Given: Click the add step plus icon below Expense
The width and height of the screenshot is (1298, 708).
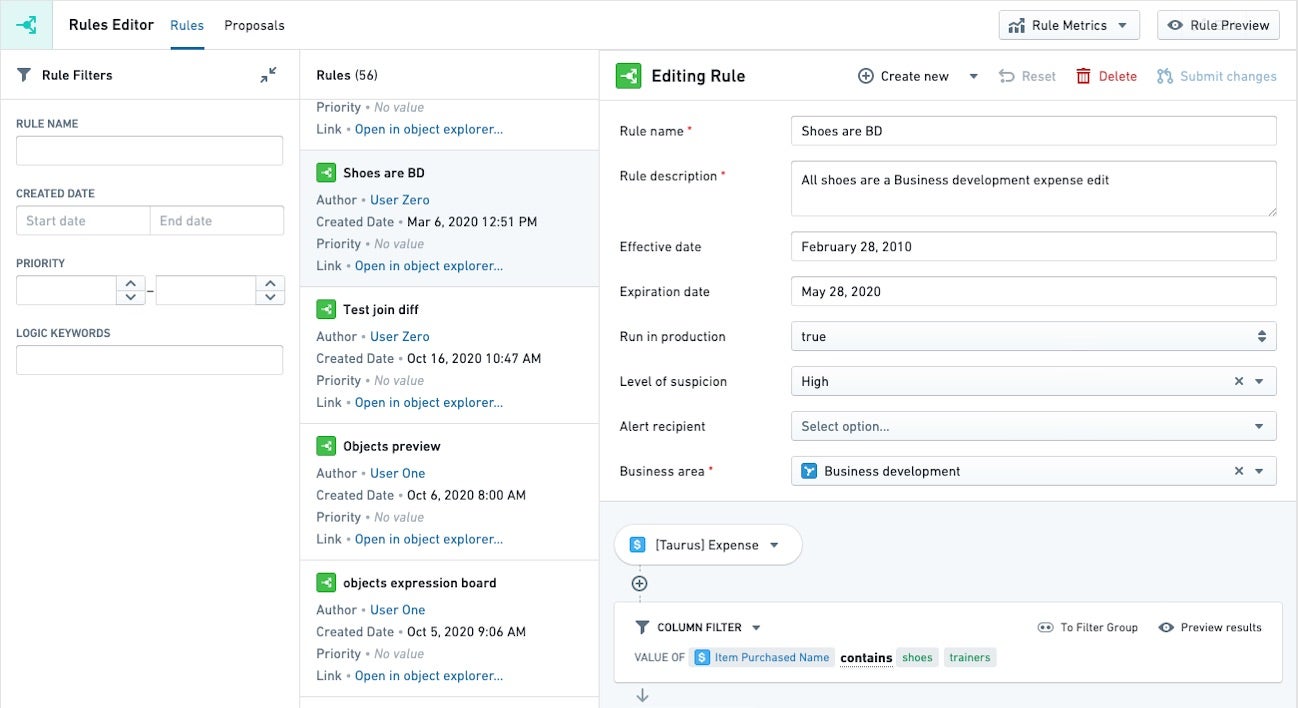Looking at the screenshot, I should point(640,584).
